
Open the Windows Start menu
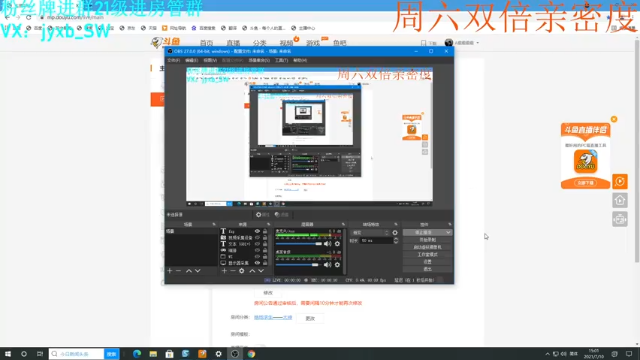pyautogui.click(x=8, y=353)
